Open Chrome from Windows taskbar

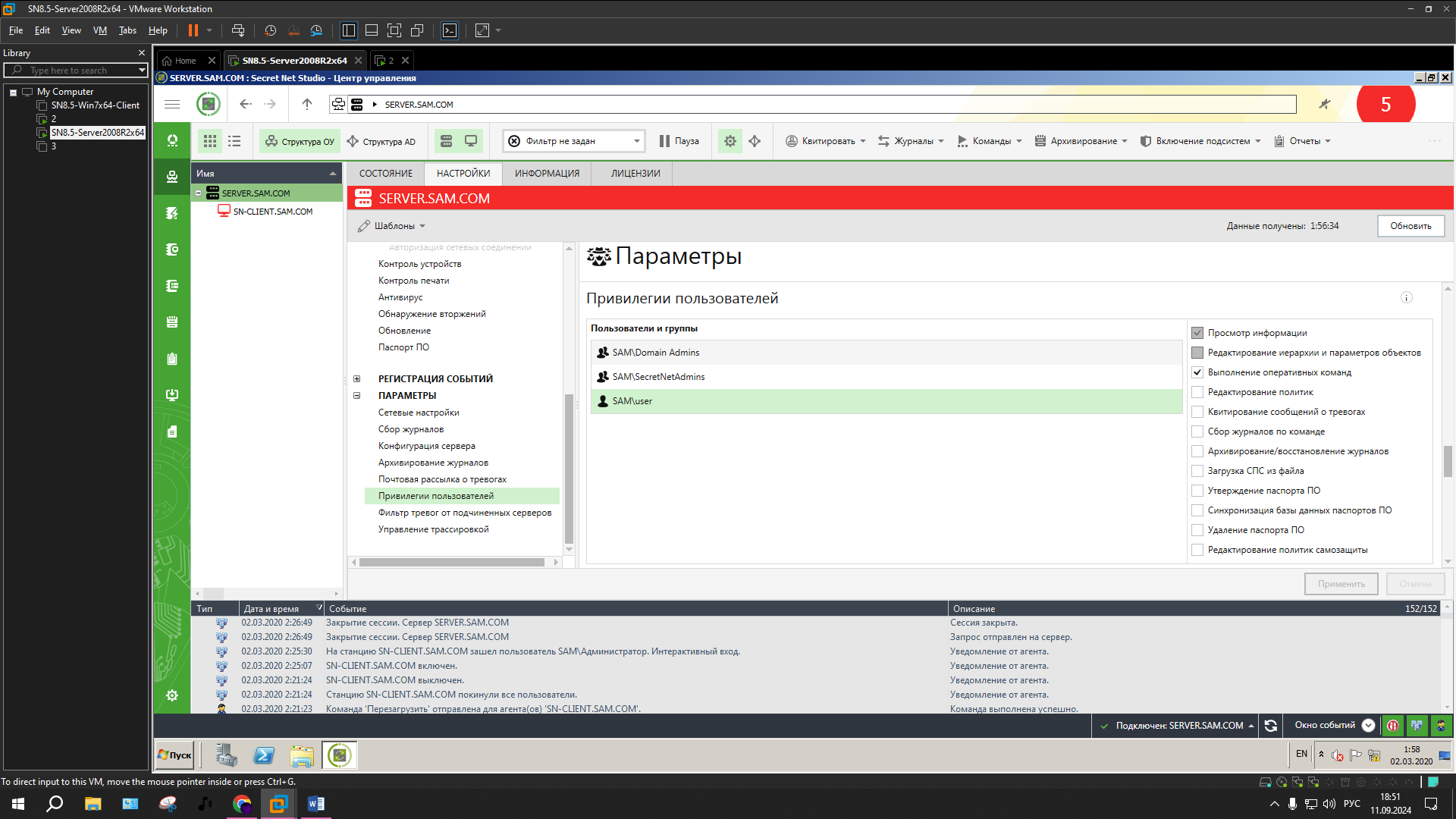(242, 804)
